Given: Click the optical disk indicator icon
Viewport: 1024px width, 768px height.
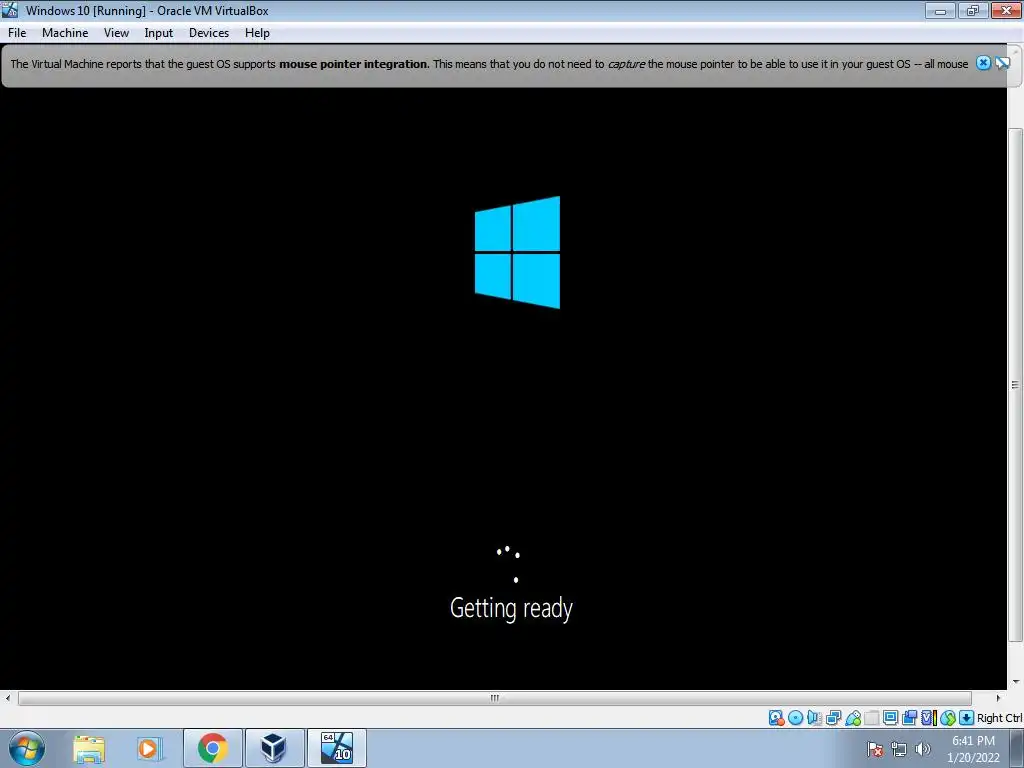Looking at the screenshot, I should tap(795, 718).
